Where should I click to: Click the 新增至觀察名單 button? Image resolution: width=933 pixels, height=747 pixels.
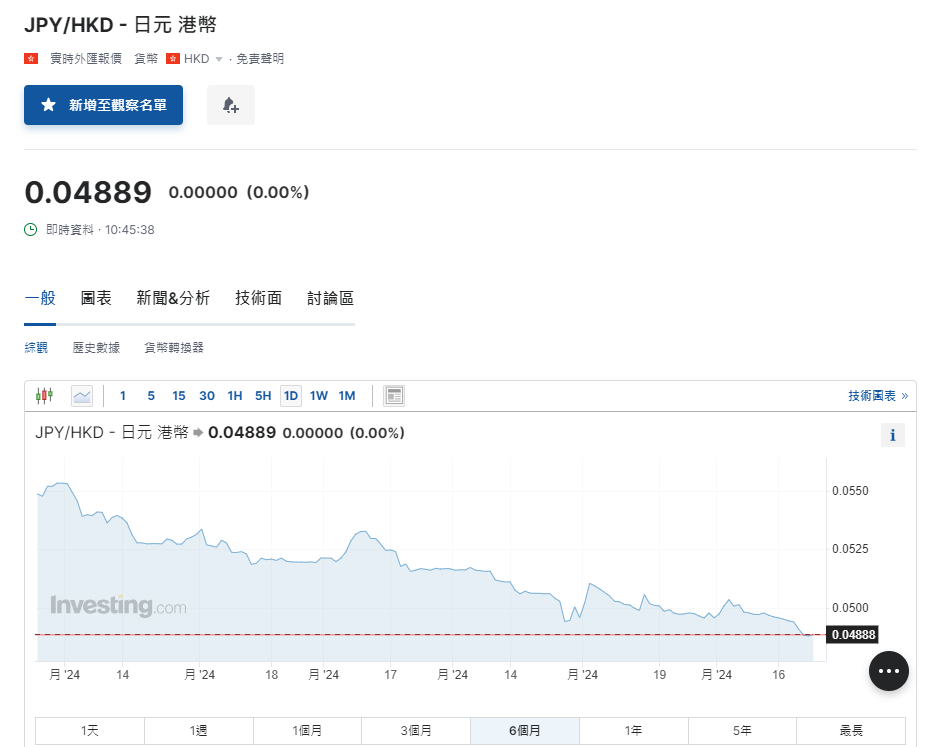(103, 105)
